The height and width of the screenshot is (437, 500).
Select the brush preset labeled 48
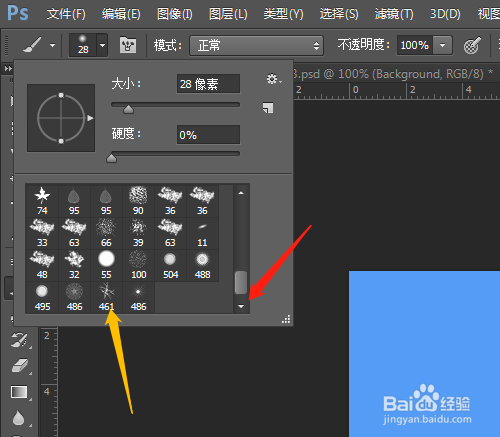click(42, 265)
